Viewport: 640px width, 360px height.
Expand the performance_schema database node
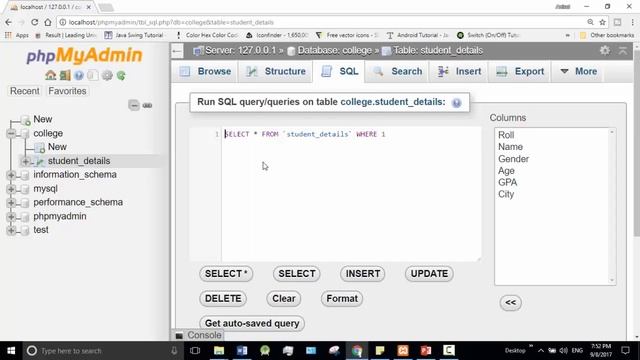tap(11, 202)
